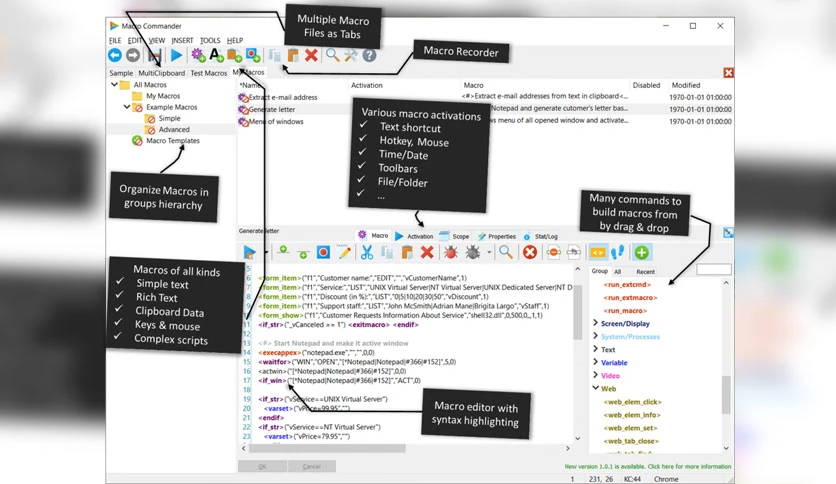
Task: Open the Stat/Log tab
Action: pyautogui.click(x=541, y=236)
